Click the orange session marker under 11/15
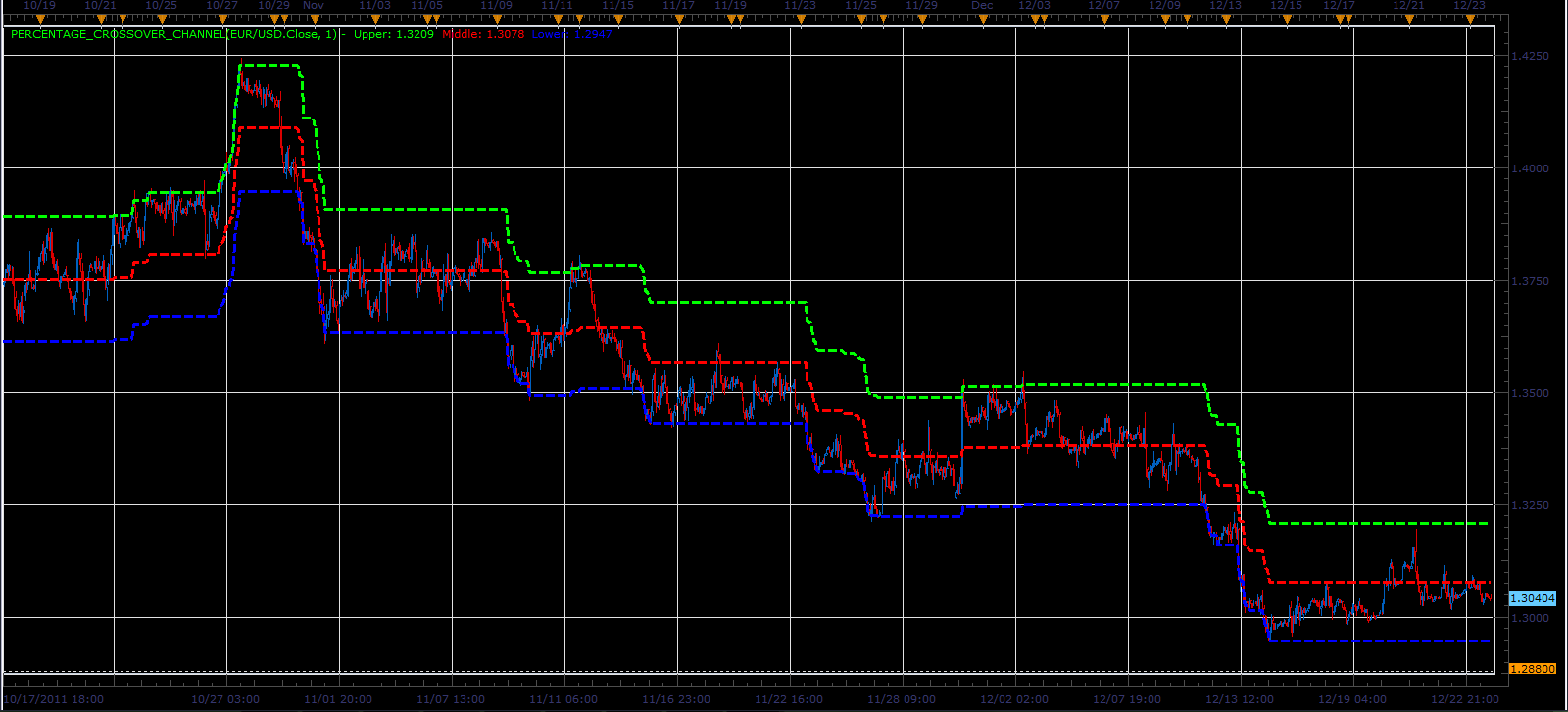This screenshot has height=712, width=1568. [618, 20]
